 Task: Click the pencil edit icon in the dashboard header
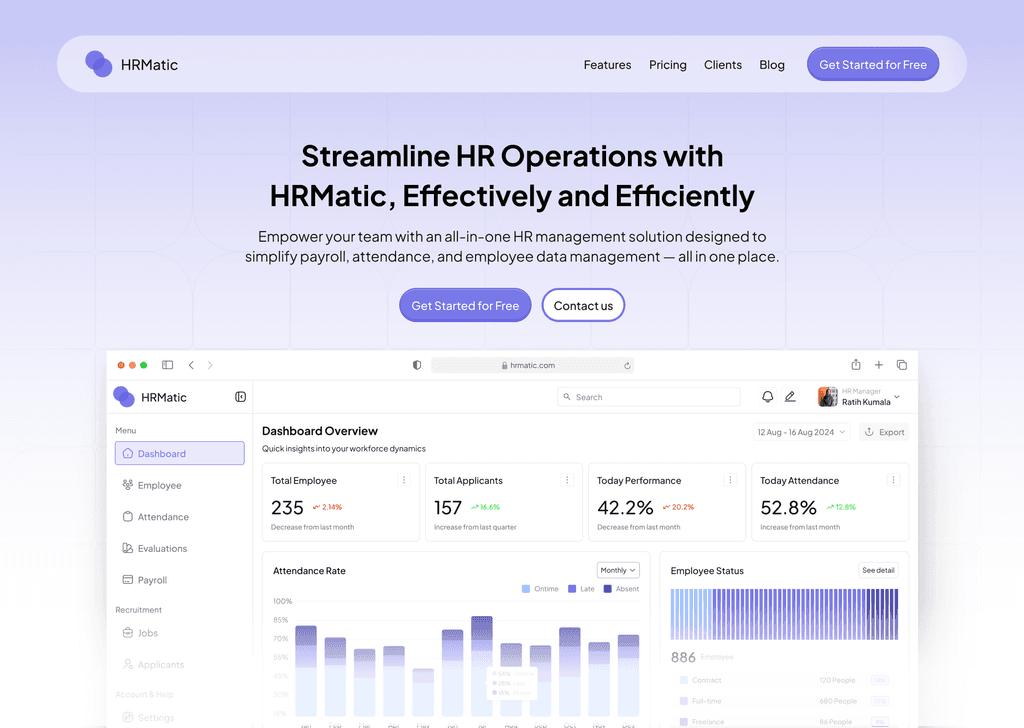pos(790,396)
